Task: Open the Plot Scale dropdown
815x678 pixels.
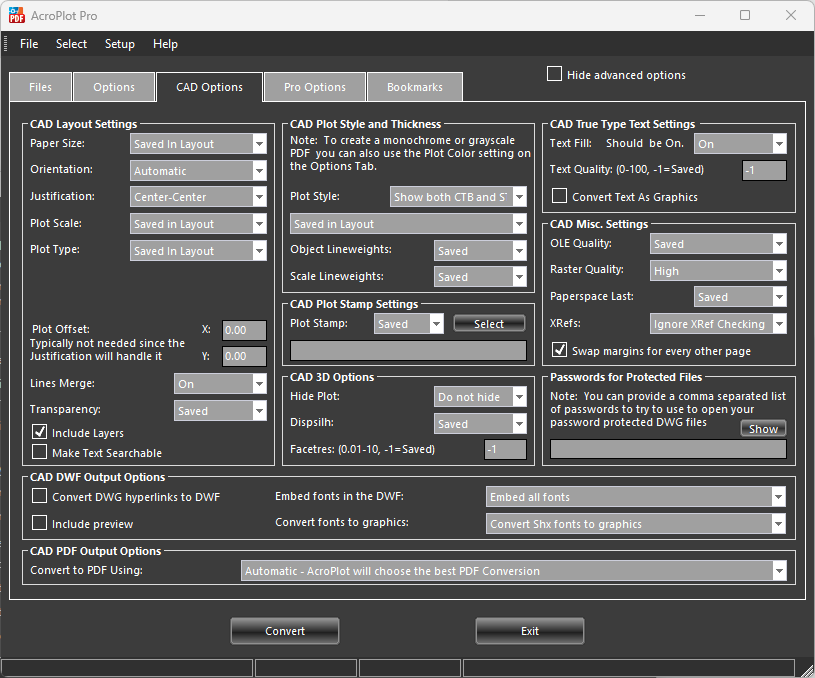Action: pos(199,224)
